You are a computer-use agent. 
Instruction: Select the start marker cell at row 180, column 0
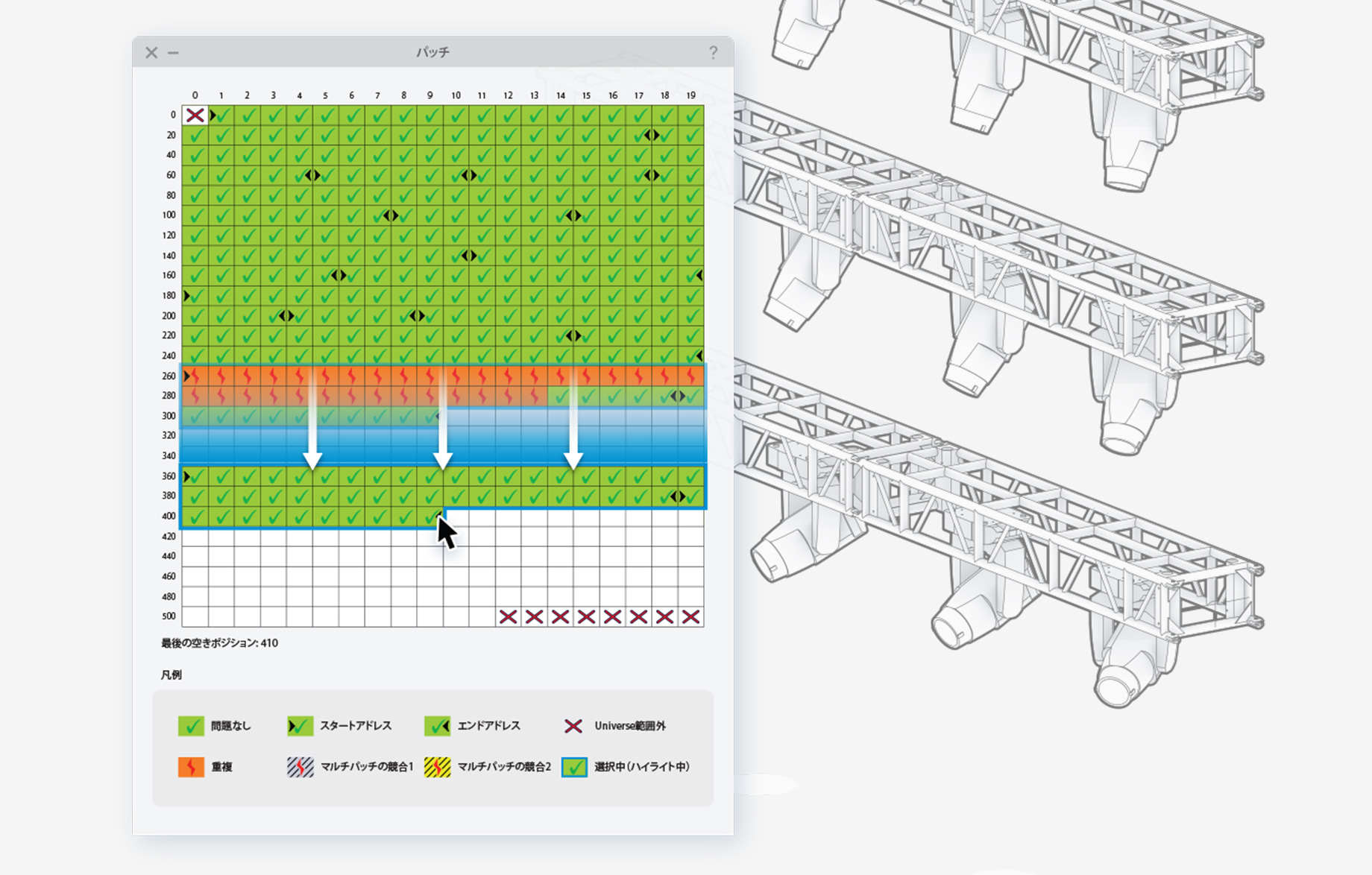coord(195,296)
